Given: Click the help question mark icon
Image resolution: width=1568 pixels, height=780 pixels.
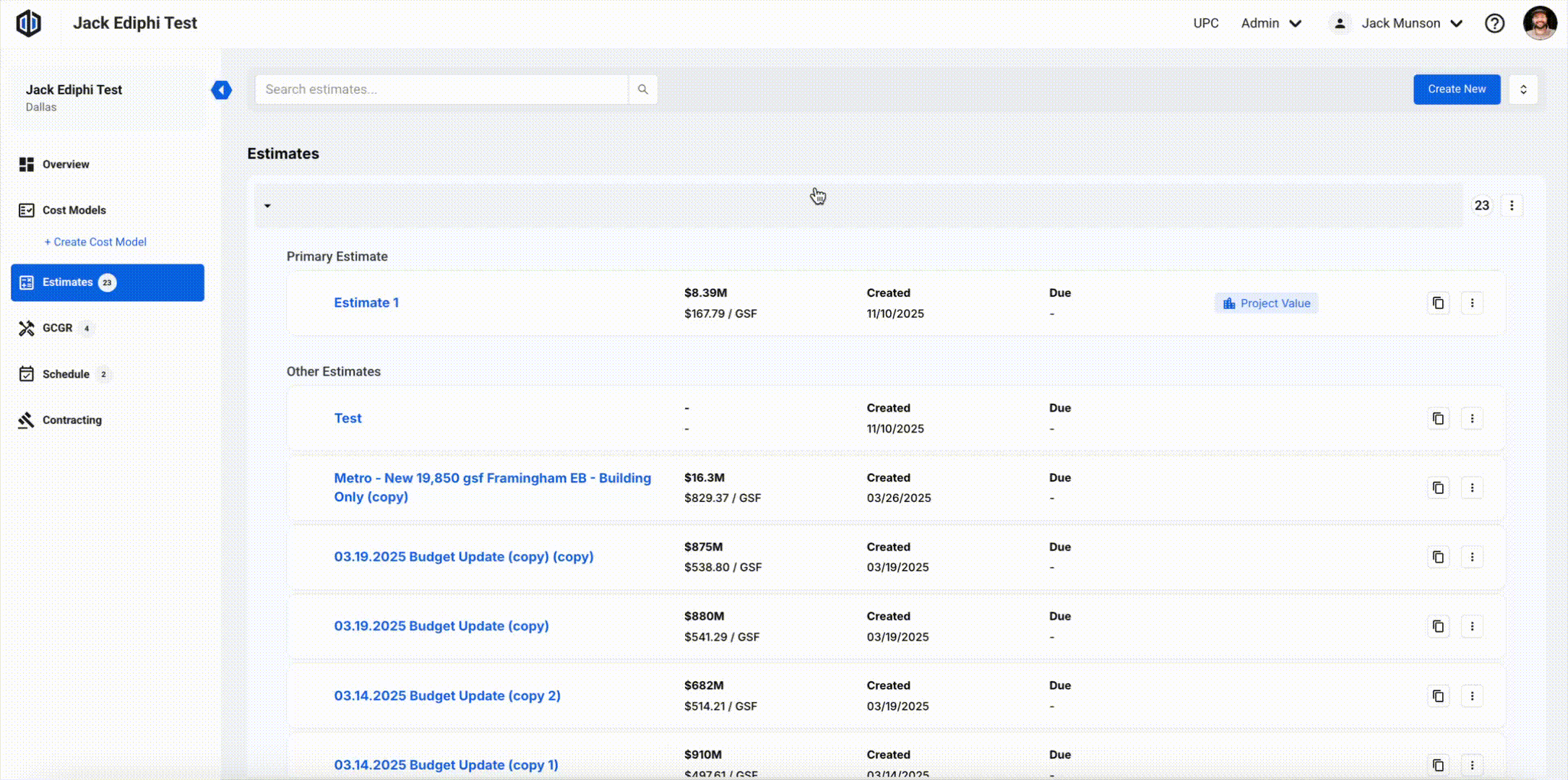Looking at the screenshot, I should point(1494,24).
